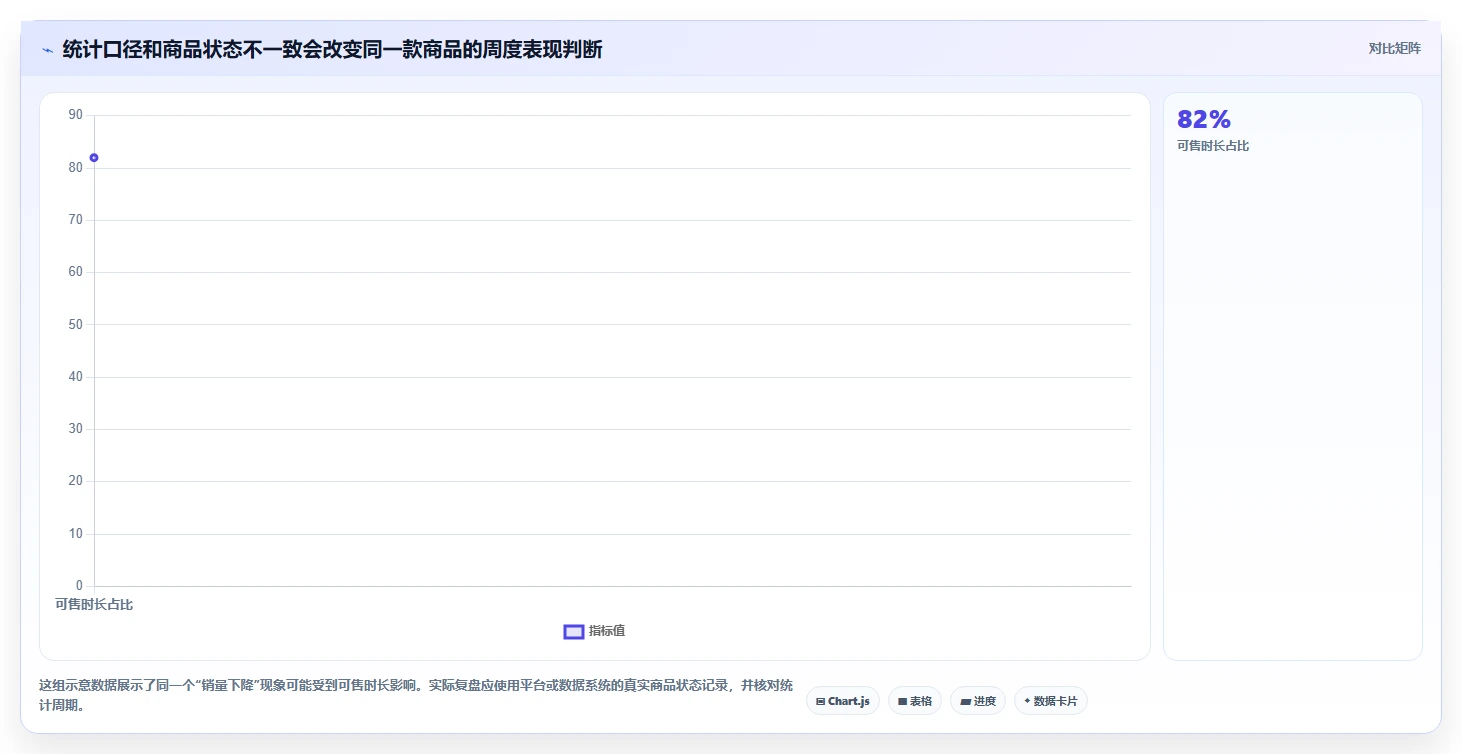Click the y-axis value 50
The width and height of the screenshot is (1462, 754).
[76, 324]
